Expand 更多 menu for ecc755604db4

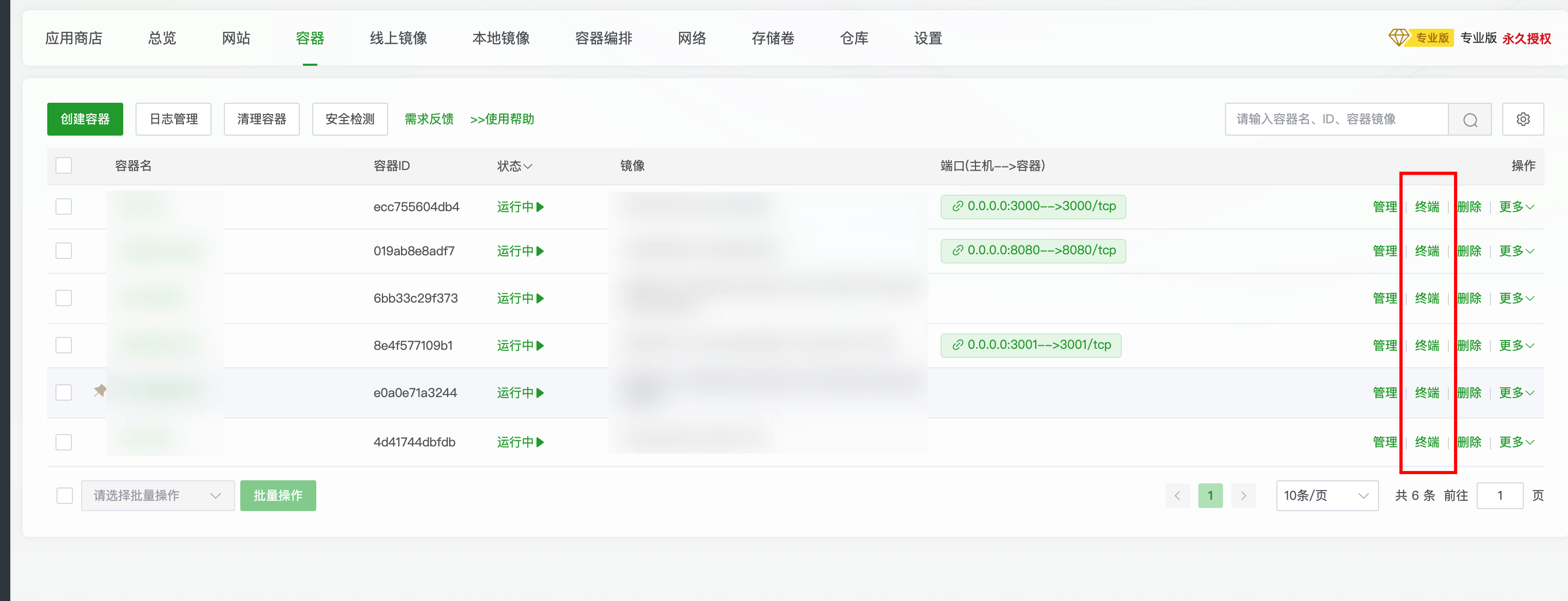pyautogui.click(x=1516, y=207)
